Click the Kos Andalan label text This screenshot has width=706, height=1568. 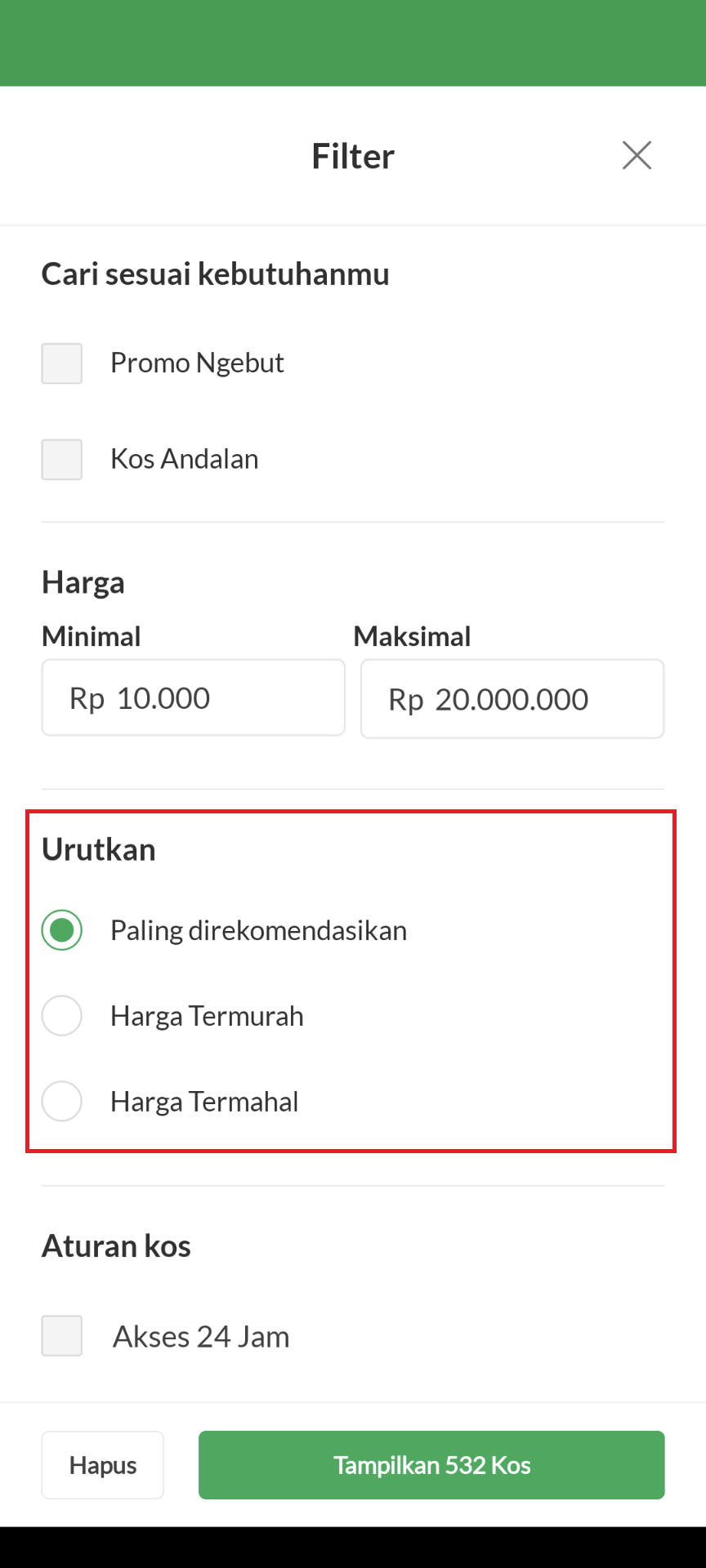coord(185,459)
